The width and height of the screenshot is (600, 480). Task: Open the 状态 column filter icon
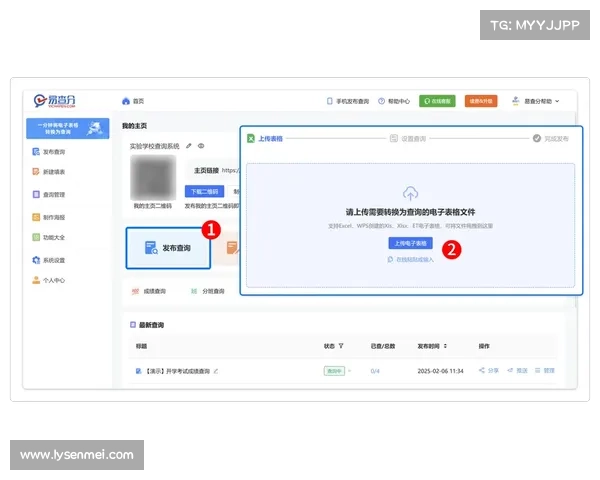pos(341,346)
